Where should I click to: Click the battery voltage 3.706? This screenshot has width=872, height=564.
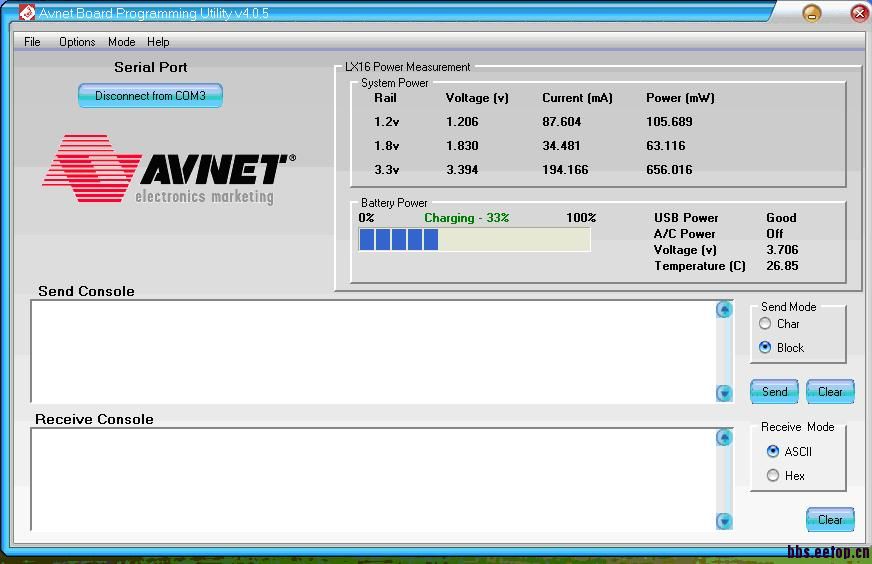[x=782, y=249]
